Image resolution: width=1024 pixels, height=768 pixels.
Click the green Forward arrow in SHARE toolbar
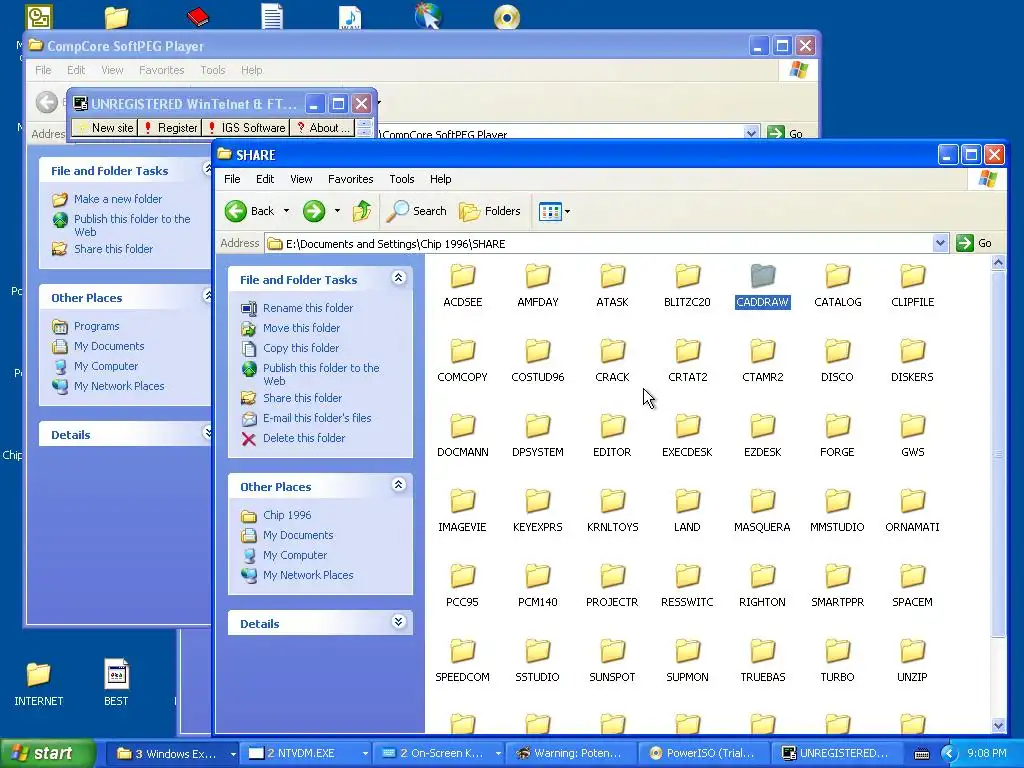click(x=314, y=211)
